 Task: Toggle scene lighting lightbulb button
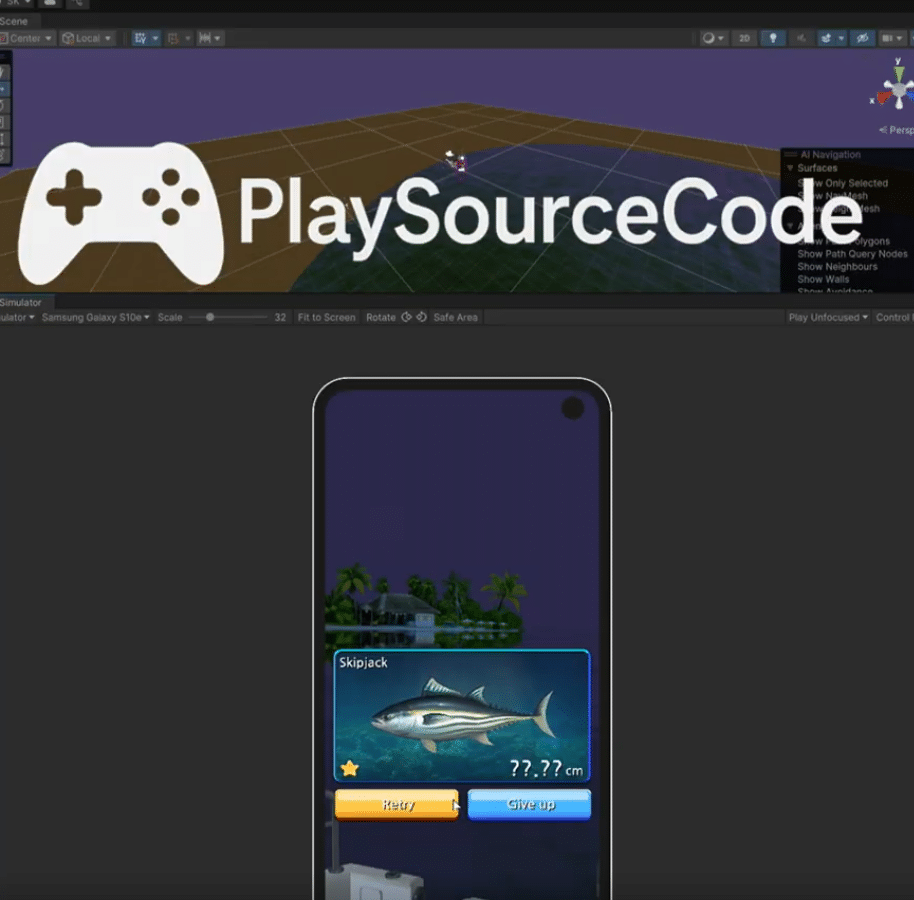[x=773, y=38]
